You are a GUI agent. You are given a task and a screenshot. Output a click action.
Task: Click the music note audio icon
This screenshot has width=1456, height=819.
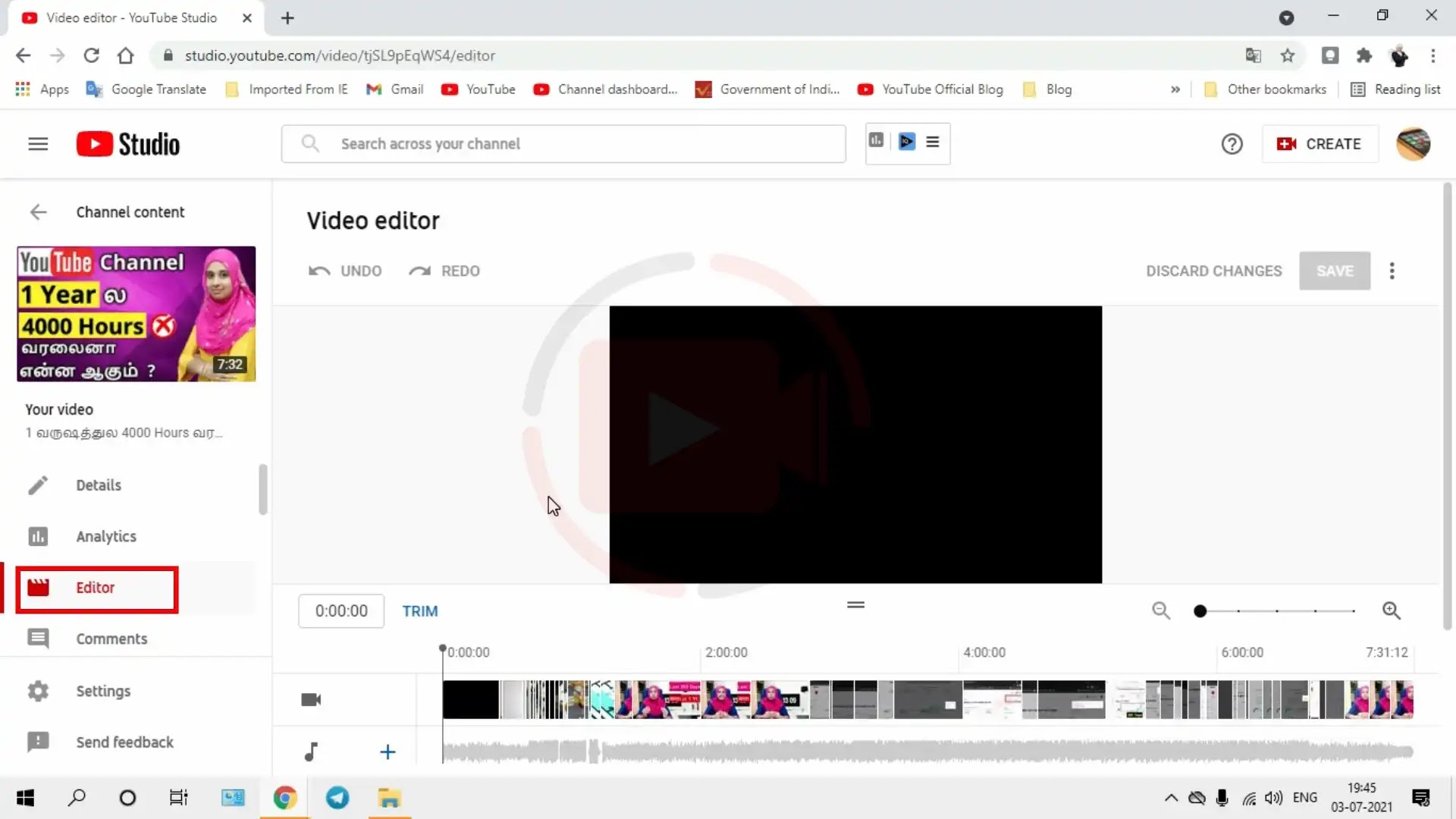[311, 752]
